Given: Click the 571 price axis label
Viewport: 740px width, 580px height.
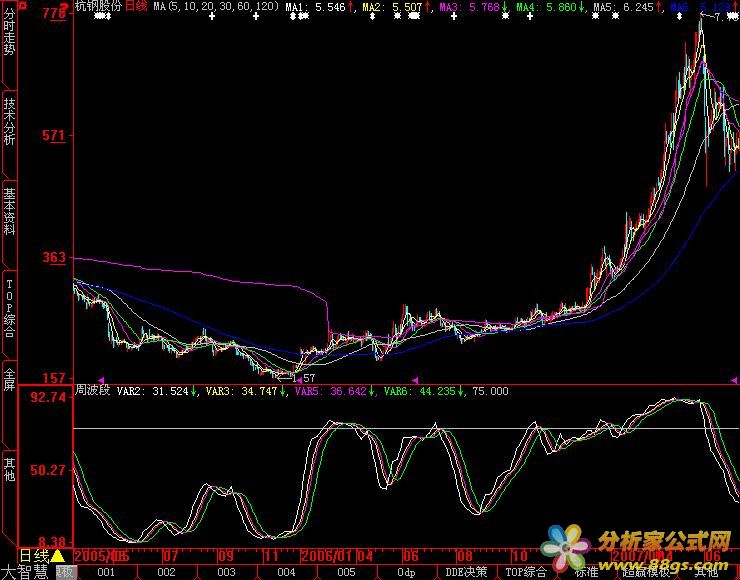Looking at the screenshot, I should click(54, 136).
